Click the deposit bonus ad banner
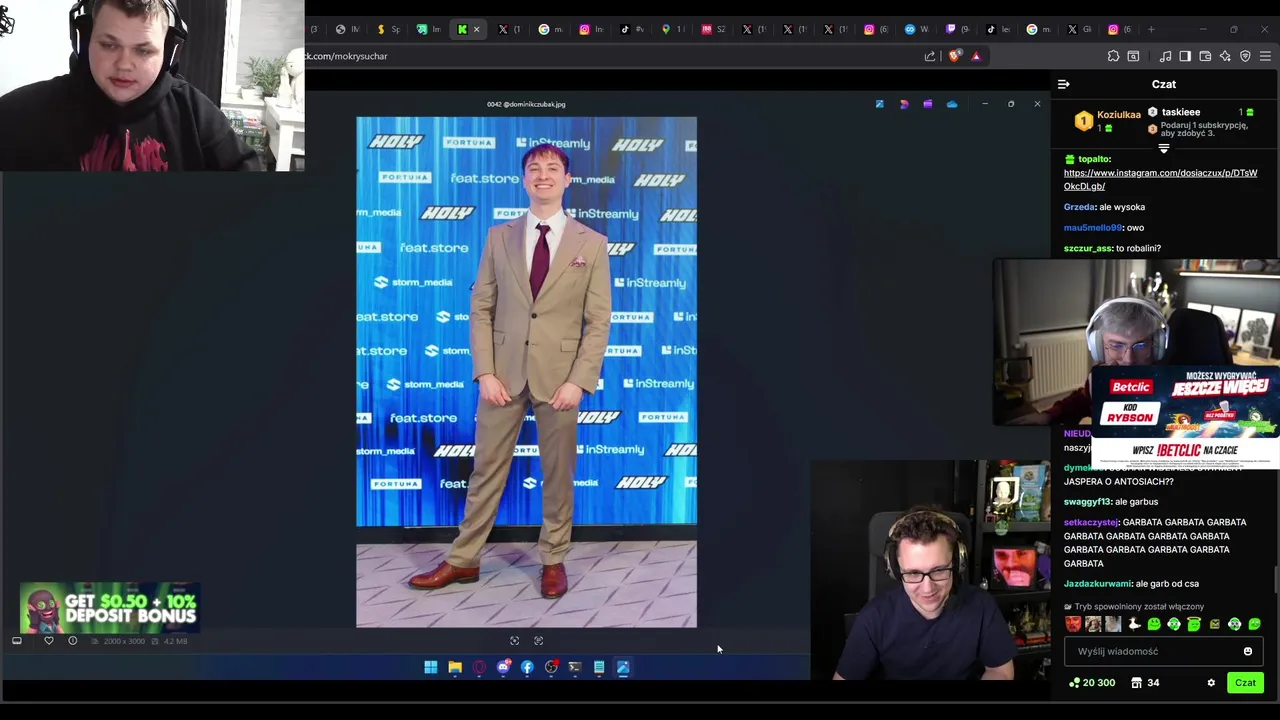 [x=110, y=609]
